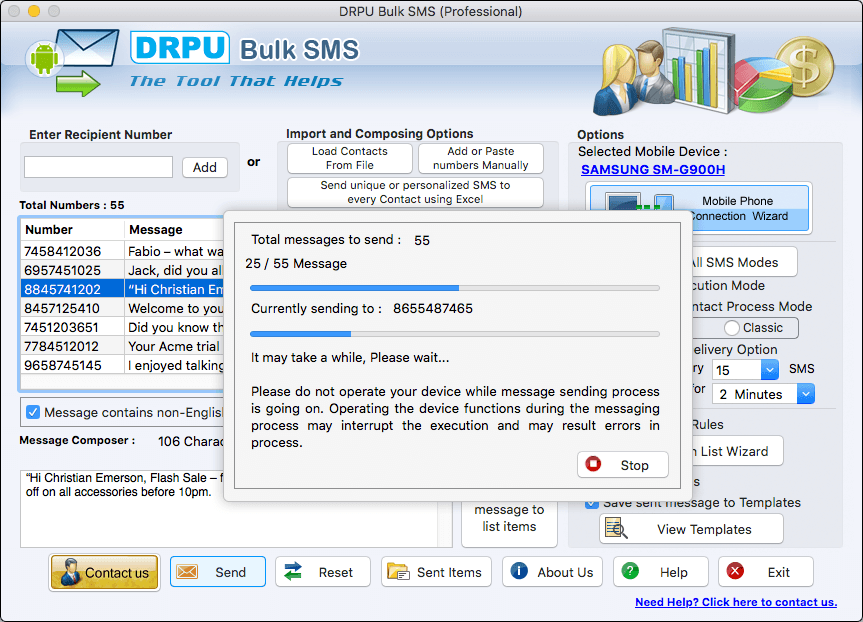Click Load Contacts From File
Screen dimensions: 863x622
(x=349, y=158)
